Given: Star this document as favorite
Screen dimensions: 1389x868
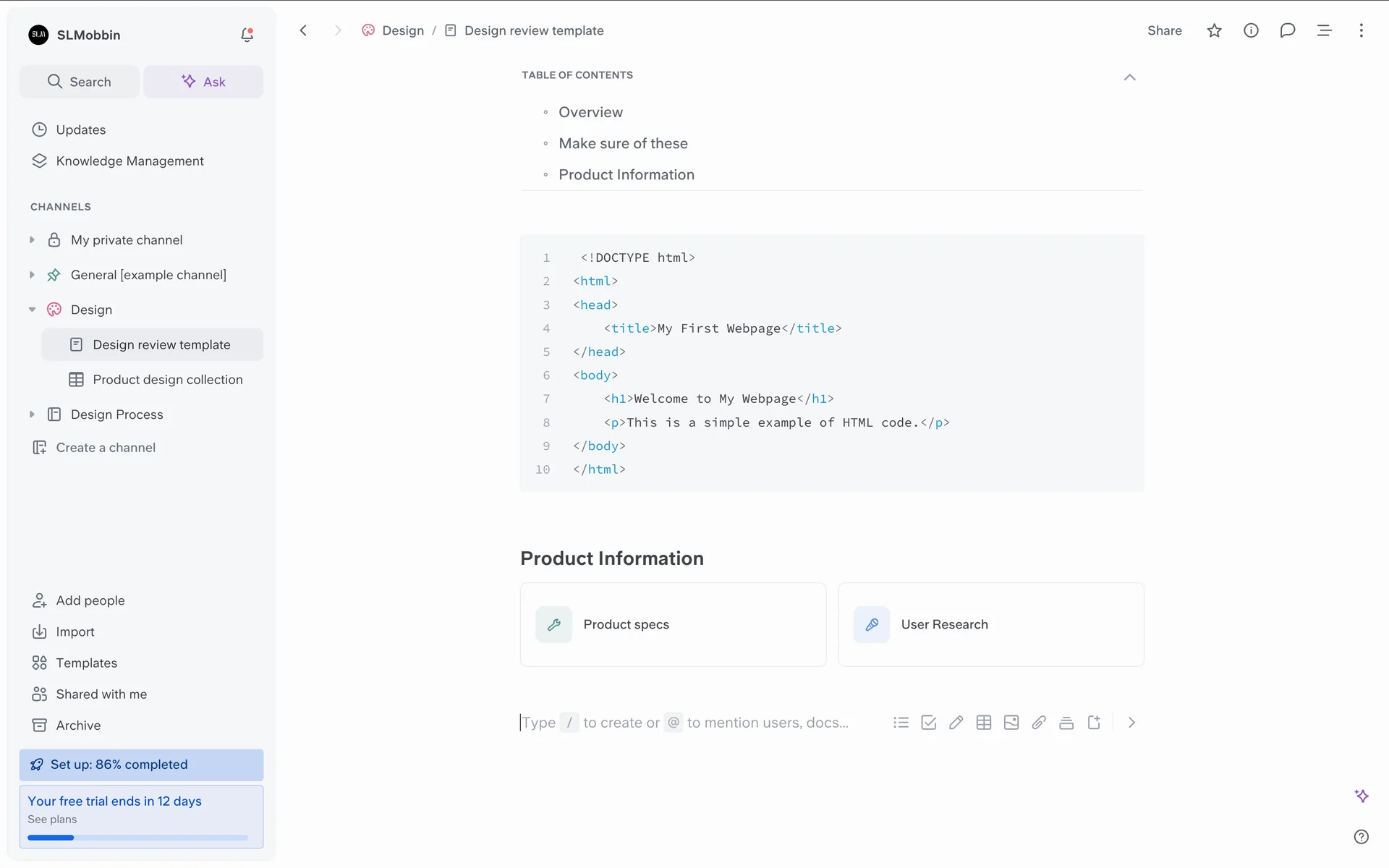Looking at the screenshot, I should [x=1214, y=30].
